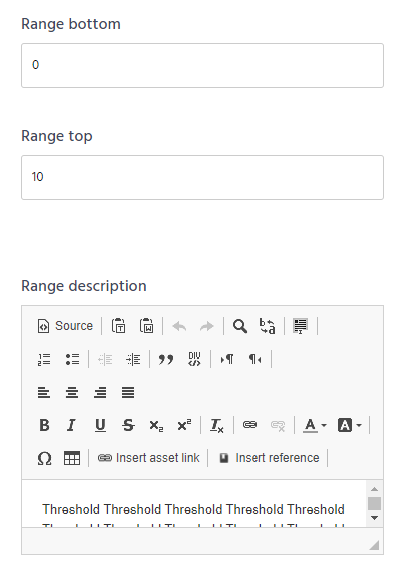This screenshot has width=398, height=567.
Task: Click the editor resize handle
Action: click(375, 545)
